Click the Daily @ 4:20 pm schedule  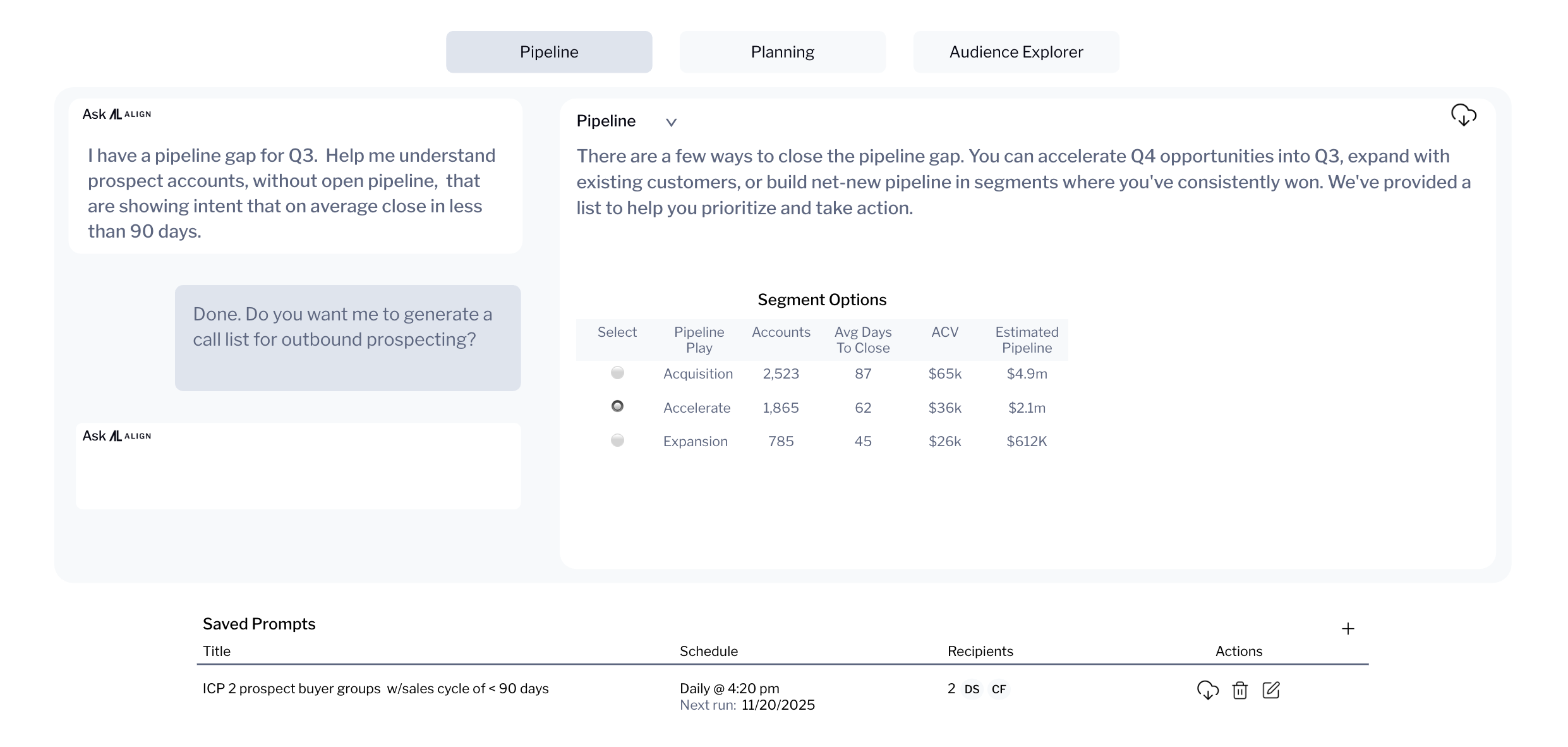[729, 688]
